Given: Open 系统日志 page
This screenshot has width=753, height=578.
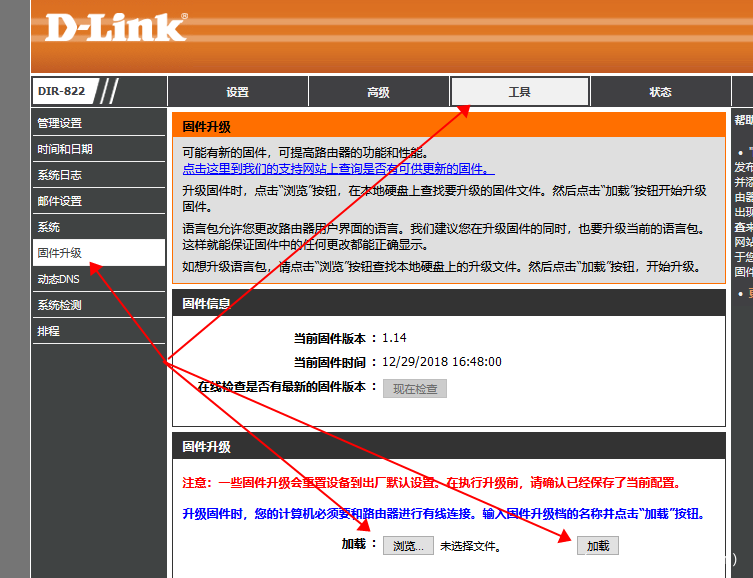Looking at the screenshot, I should [x=98, y=175].
